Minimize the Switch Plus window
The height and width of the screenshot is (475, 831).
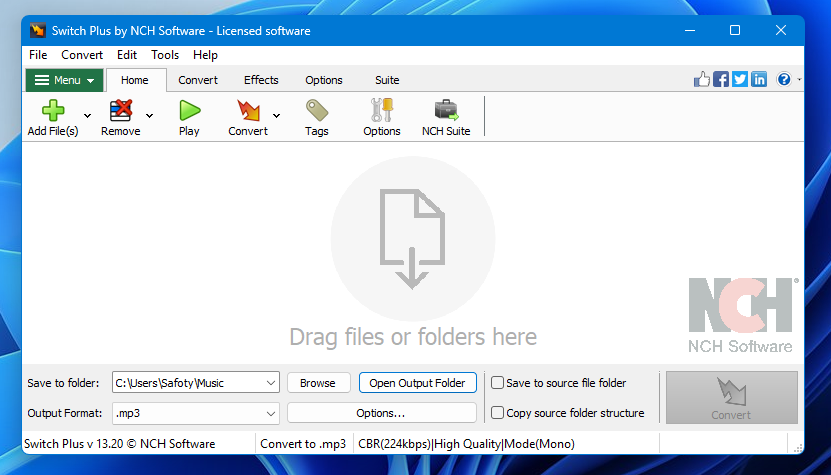pyautogui.click(x=689, y=30)
